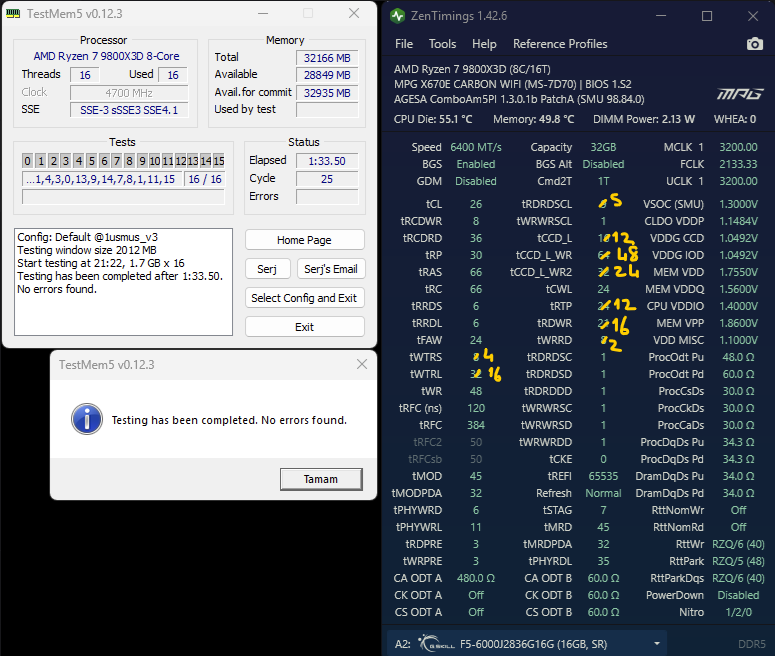Open the Tools menu in ZenTimings
The image size is (775, 656).
coord(442,44)
